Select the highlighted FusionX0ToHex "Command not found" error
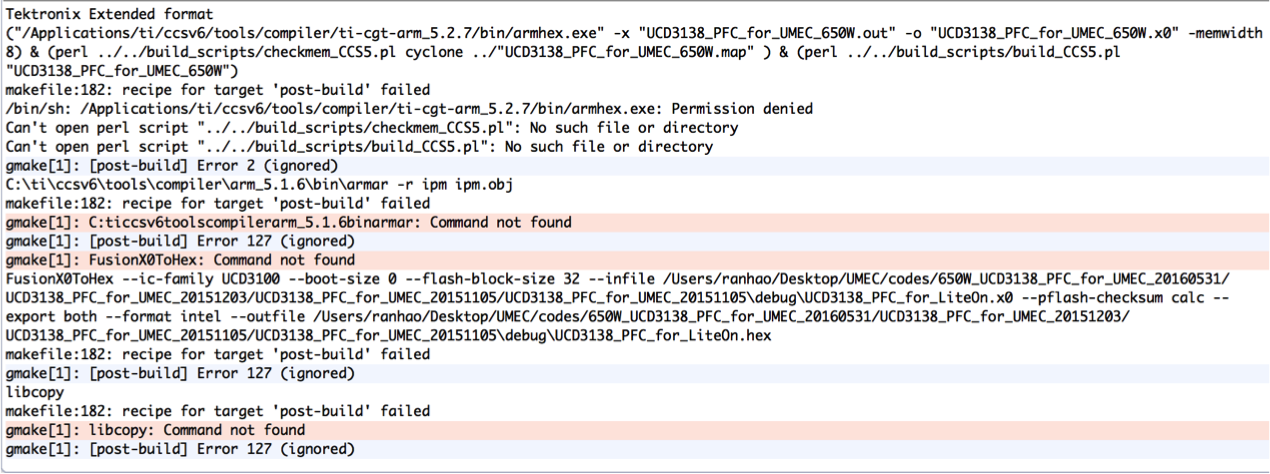Image resolution: width=1270 pixels, height=474 pixels. 180,260
